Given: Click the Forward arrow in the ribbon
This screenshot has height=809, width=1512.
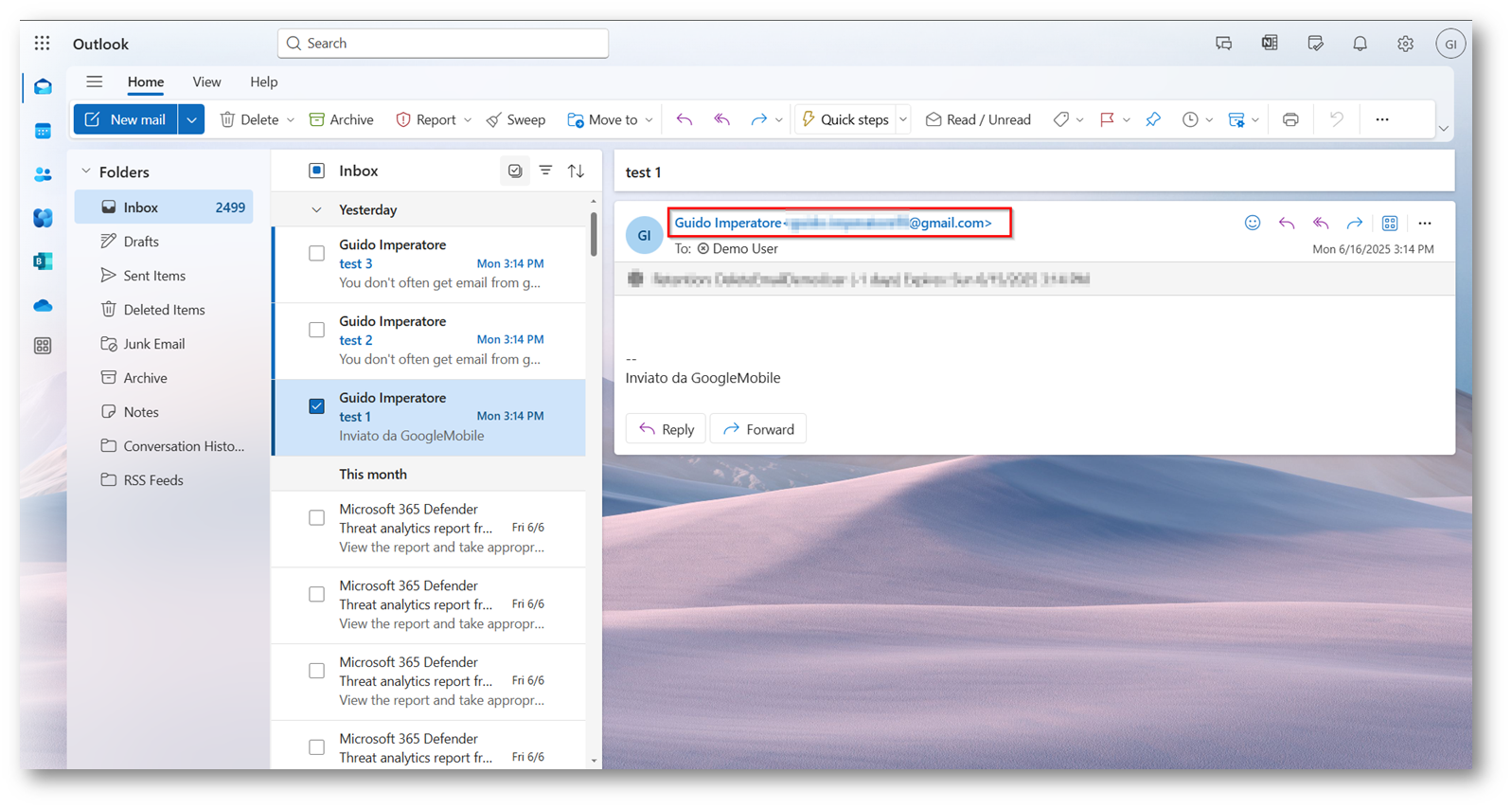Looking at the screenshot, I should click(x=758, y=119).
